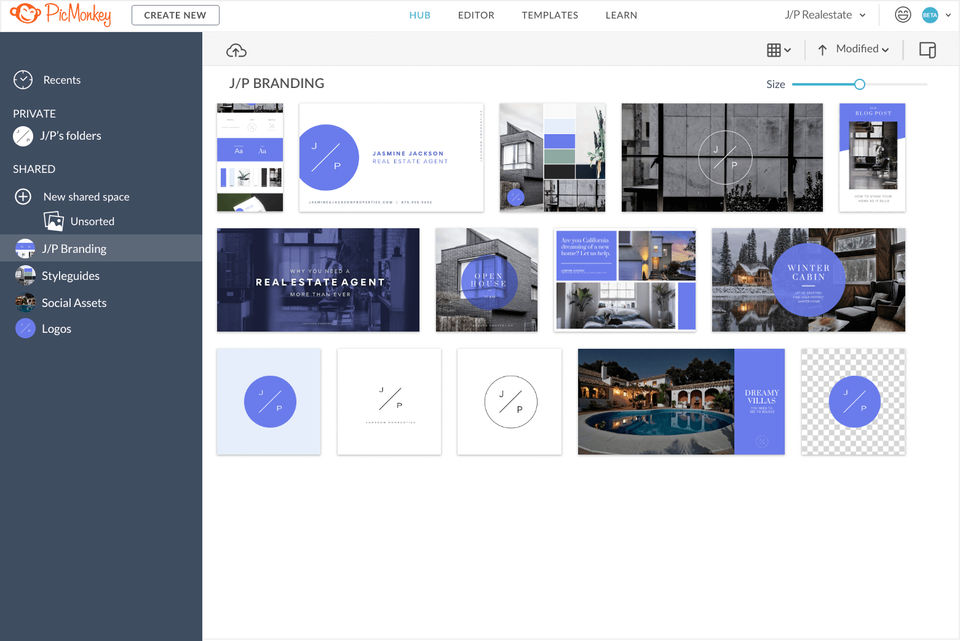Click the Recents clock icon
The width and height of the screenshot is (960, 641).
pyautogui.click(x=23, y=80)
